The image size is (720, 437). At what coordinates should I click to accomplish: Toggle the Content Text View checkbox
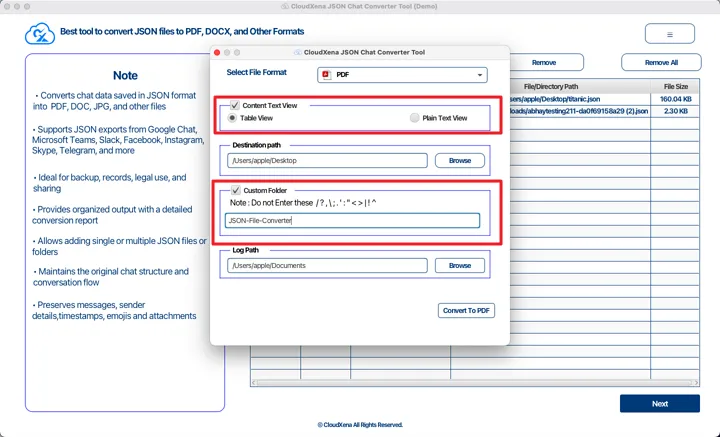pos(235,104)
